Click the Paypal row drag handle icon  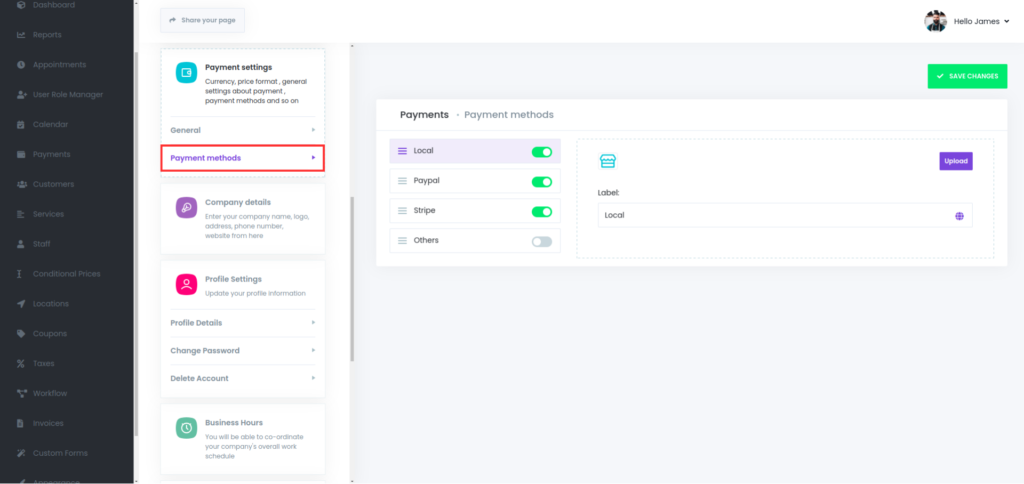click(x=403, y=182)
